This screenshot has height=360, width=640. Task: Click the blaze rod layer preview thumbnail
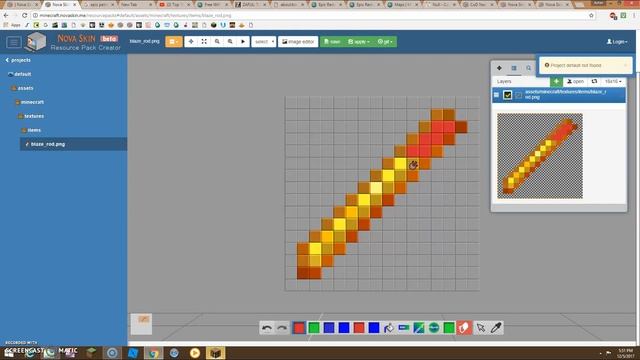click(540, 156)
